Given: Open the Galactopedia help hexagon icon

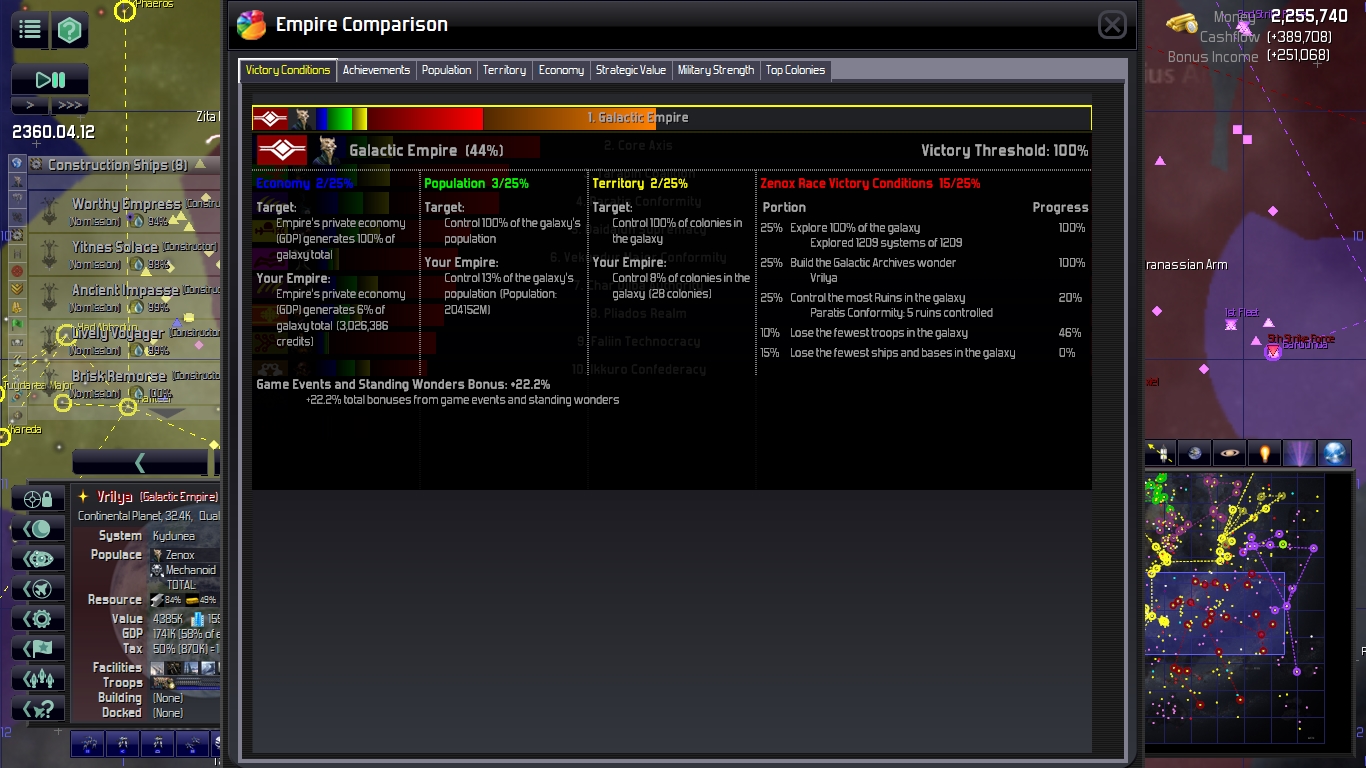Looking at the screenshot, I should point(69,31).
